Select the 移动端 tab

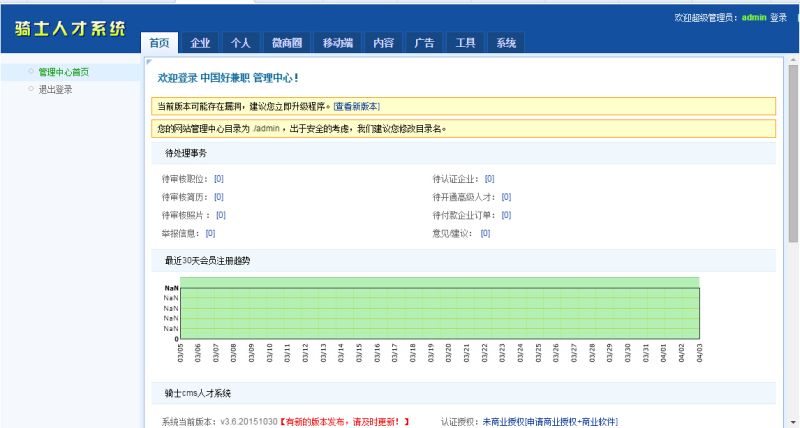pos(337,43)
